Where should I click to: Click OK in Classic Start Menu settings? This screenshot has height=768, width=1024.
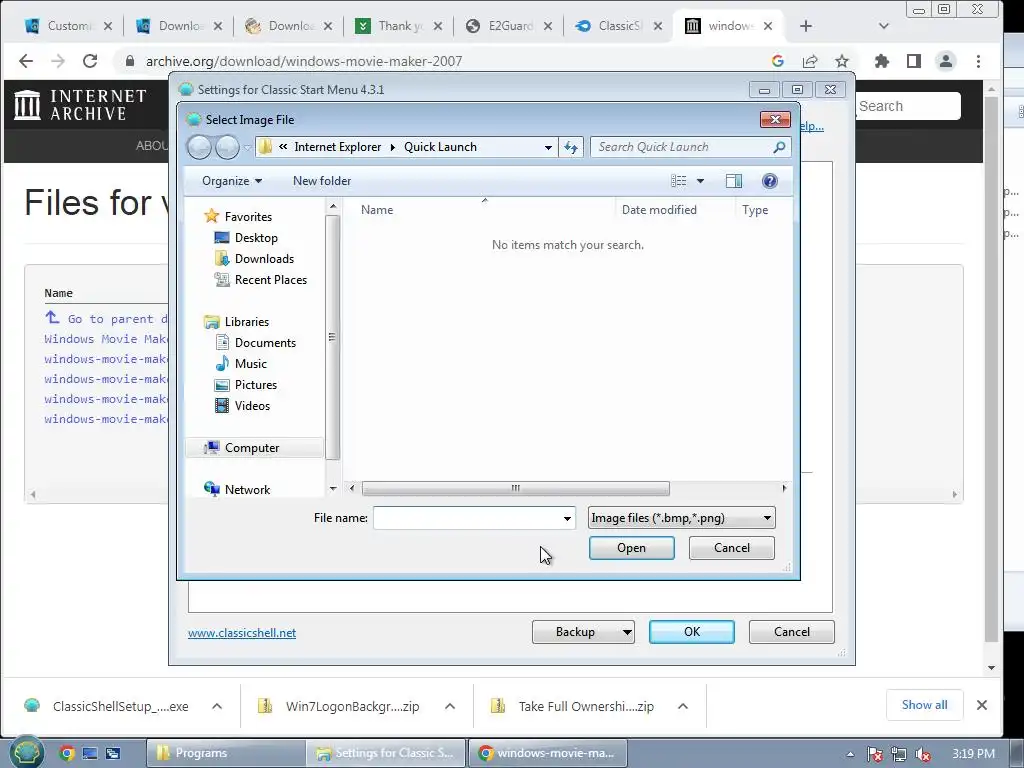pyautogui.click(x=692, y=632)
